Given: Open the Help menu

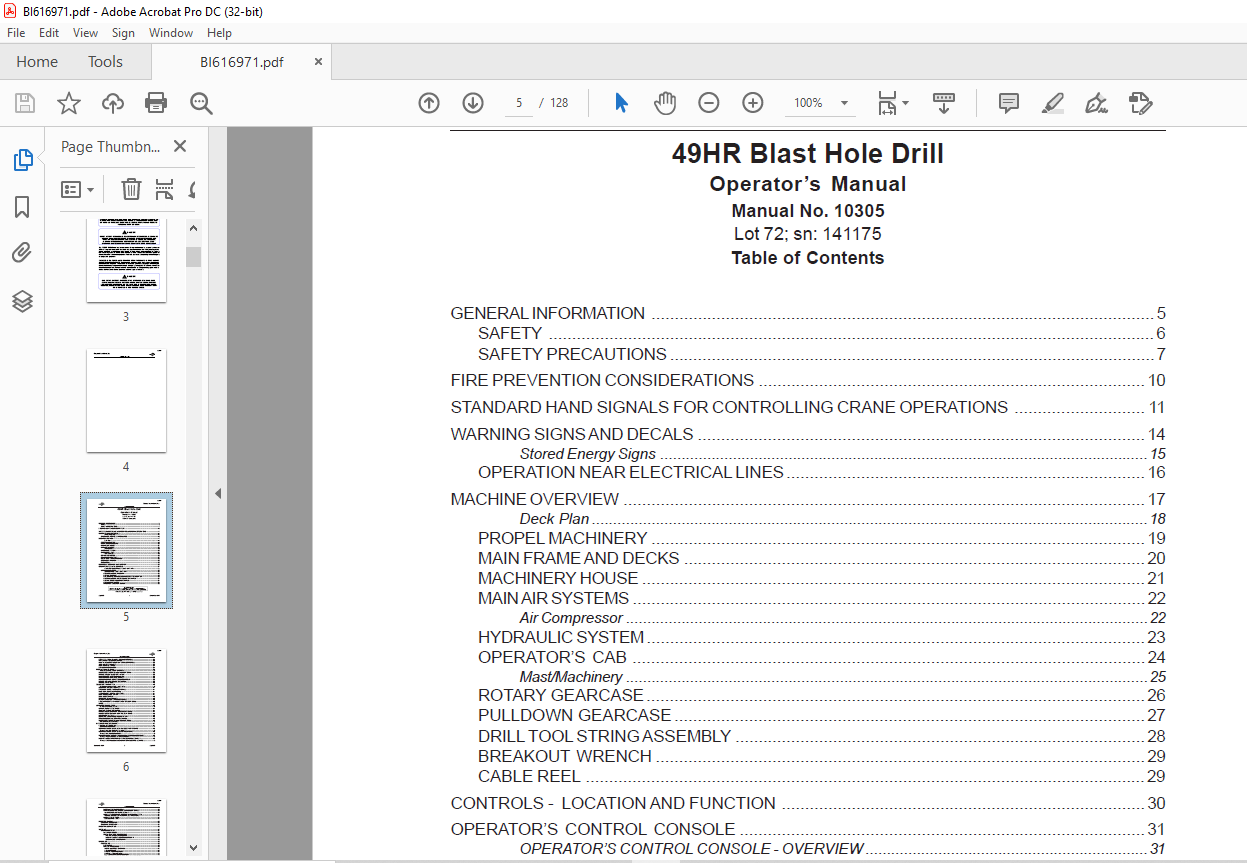Looking at the screenshot, I should (x=219, y=33).
